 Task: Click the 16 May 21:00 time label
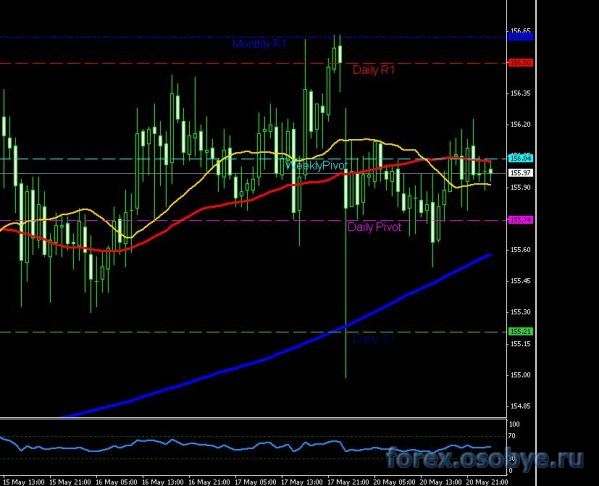tap(209, 482)
